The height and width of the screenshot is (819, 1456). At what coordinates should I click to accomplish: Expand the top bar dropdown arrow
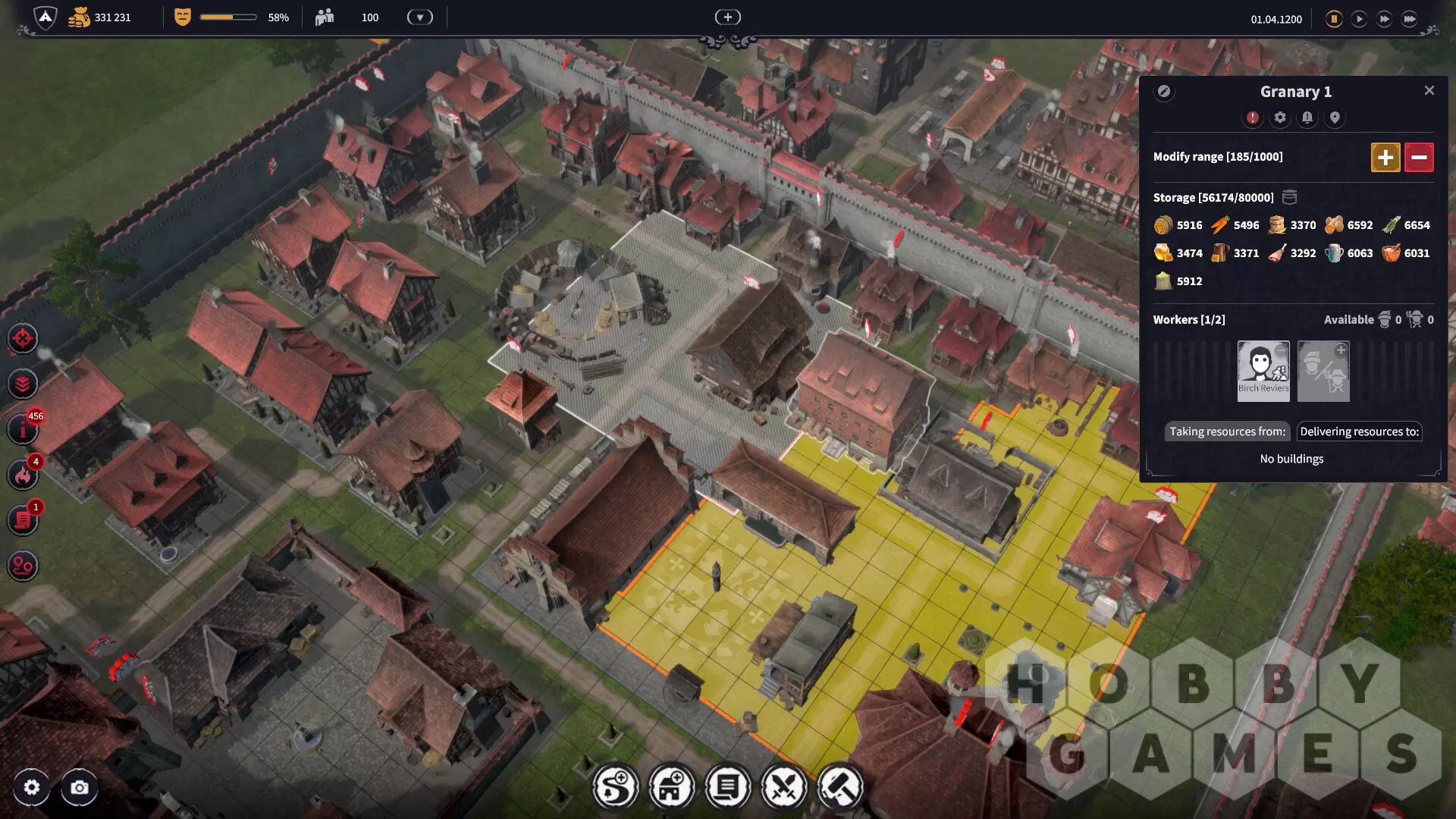pos(420,17)
